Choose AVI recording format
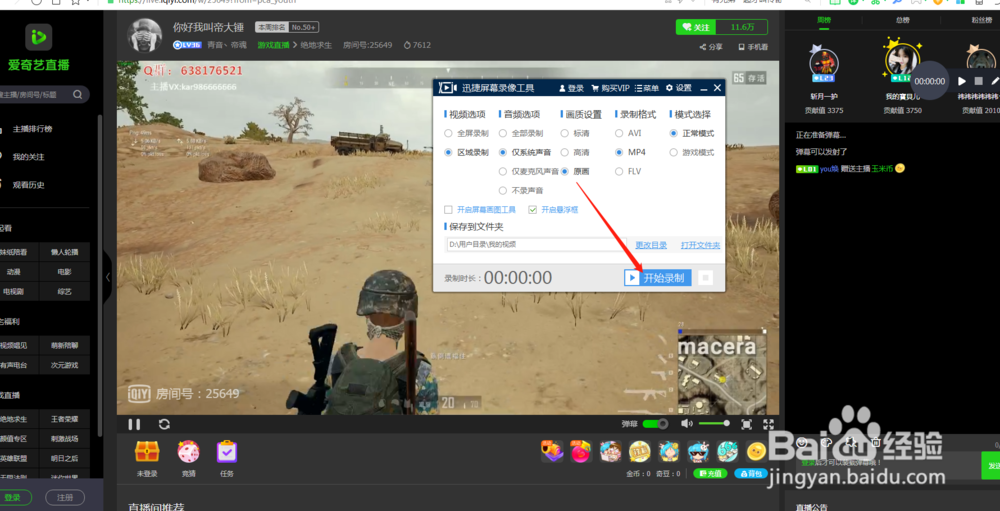Image resolution: width=1000 pixels, height=511 pixels. (x=629, y=133)
